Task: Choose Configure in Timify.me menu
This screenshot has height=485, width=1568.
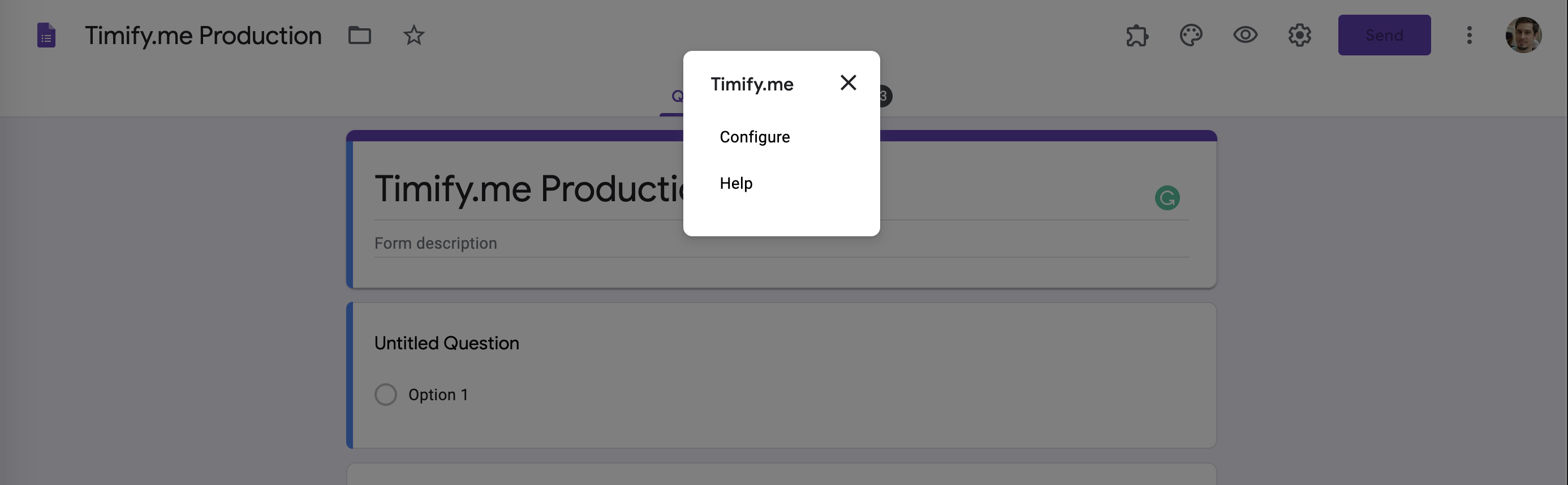Action: pyautogui.click(x=754, y=137)
